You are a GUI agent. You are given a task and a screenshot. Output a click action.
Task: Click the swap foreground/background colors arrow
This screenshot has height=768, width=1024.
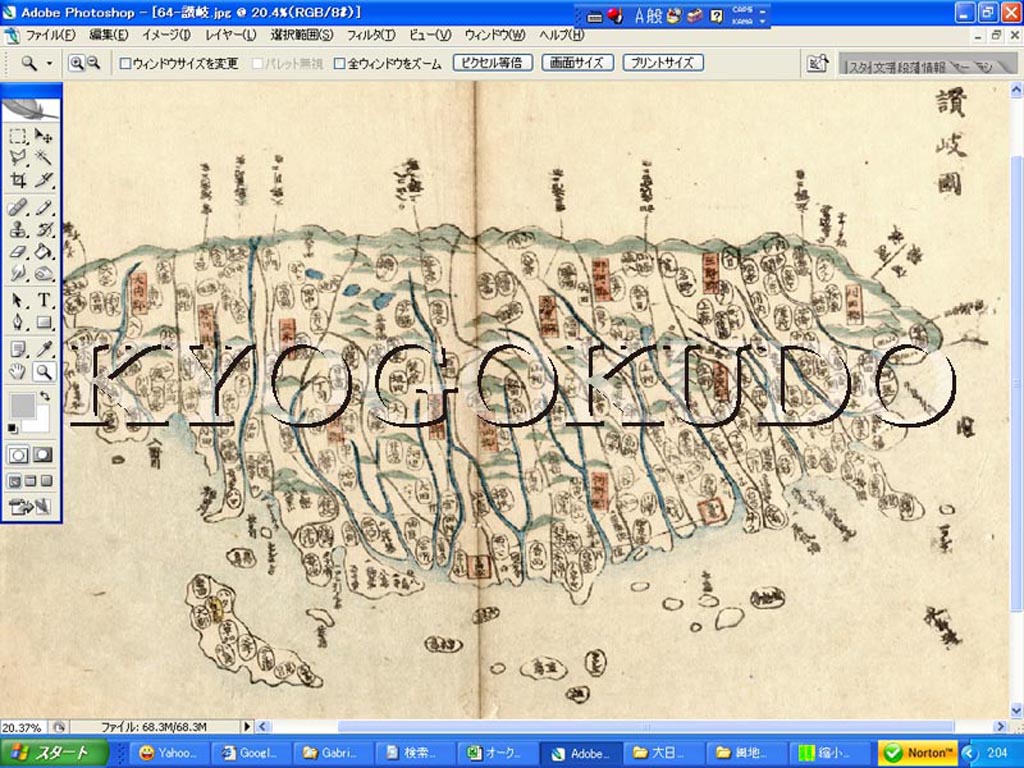click(44, 396)
